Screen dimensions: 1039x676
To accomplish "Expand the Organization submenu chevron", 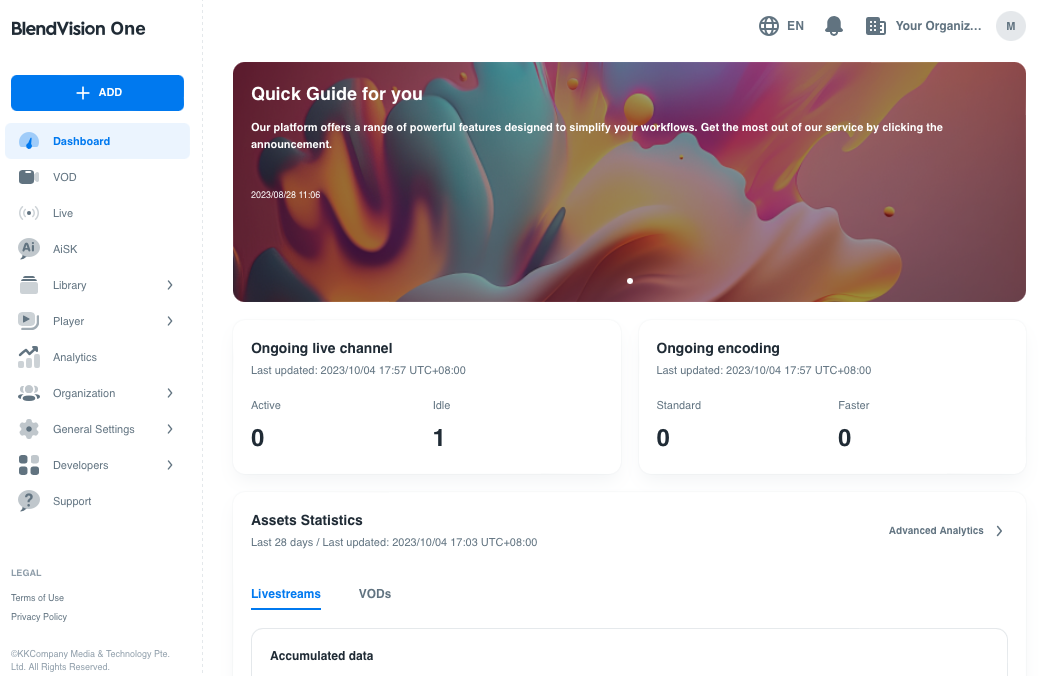I will coord(170,393).
